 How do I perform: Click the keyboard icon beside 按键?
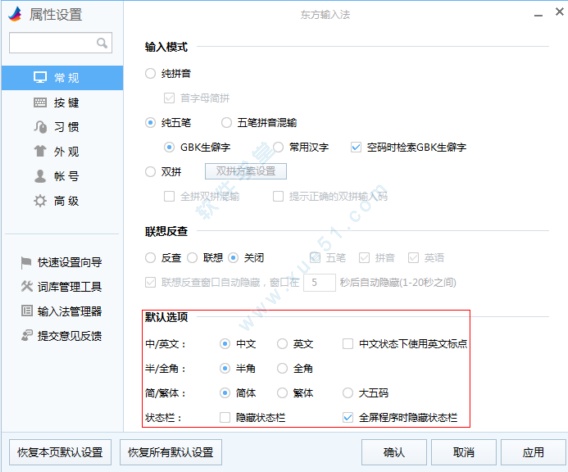tap(40, 103)
